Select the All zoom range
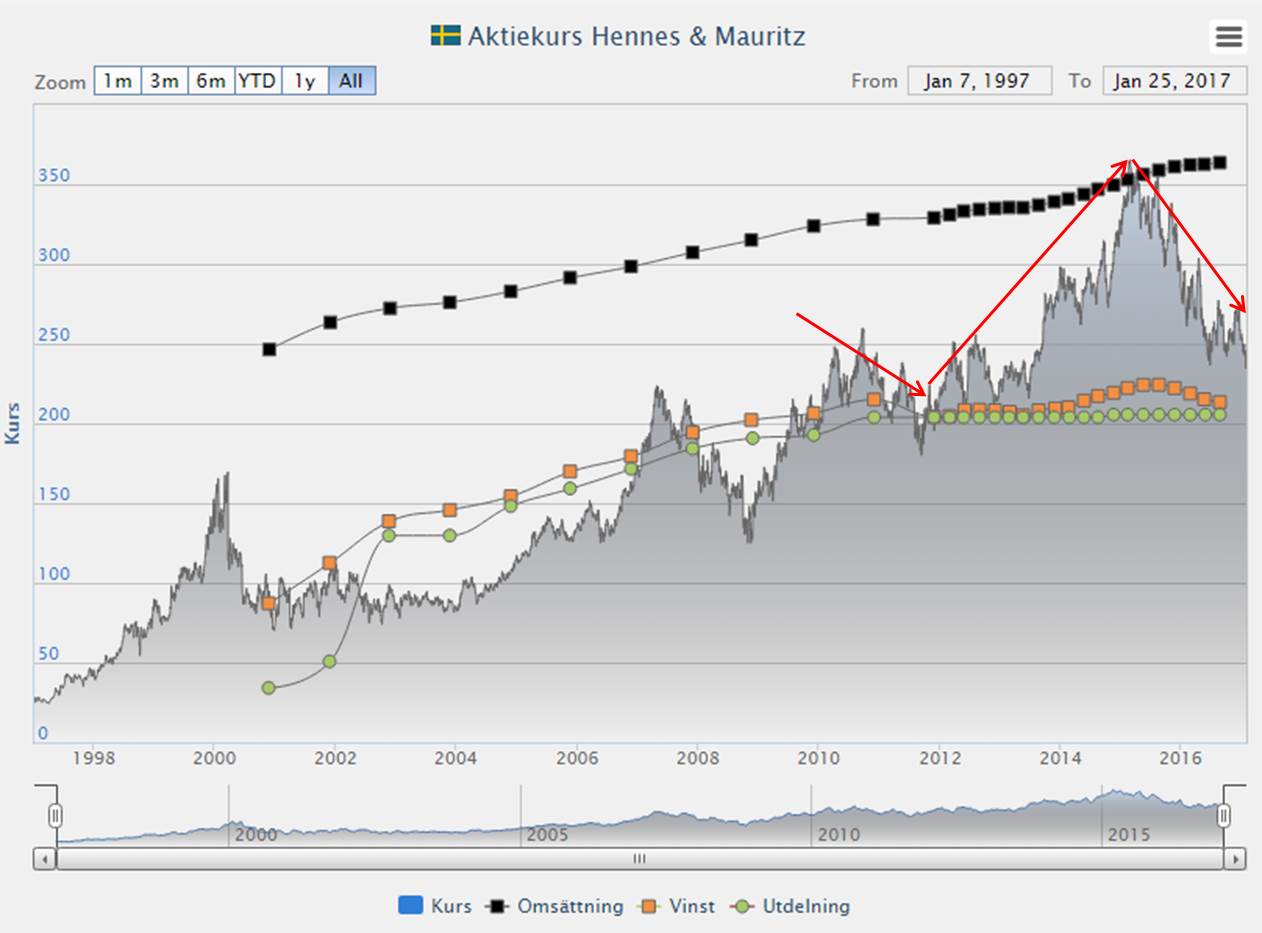 click(351, 81)
